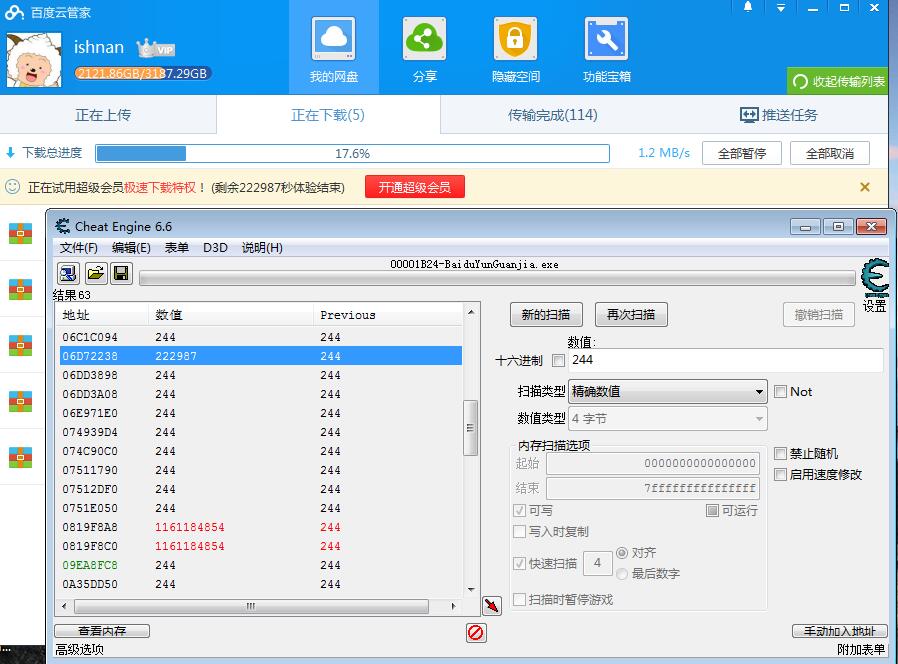This screenshot has height=664, width=898.
Task: Click 全部取消 button
Action: pos(830,153)
